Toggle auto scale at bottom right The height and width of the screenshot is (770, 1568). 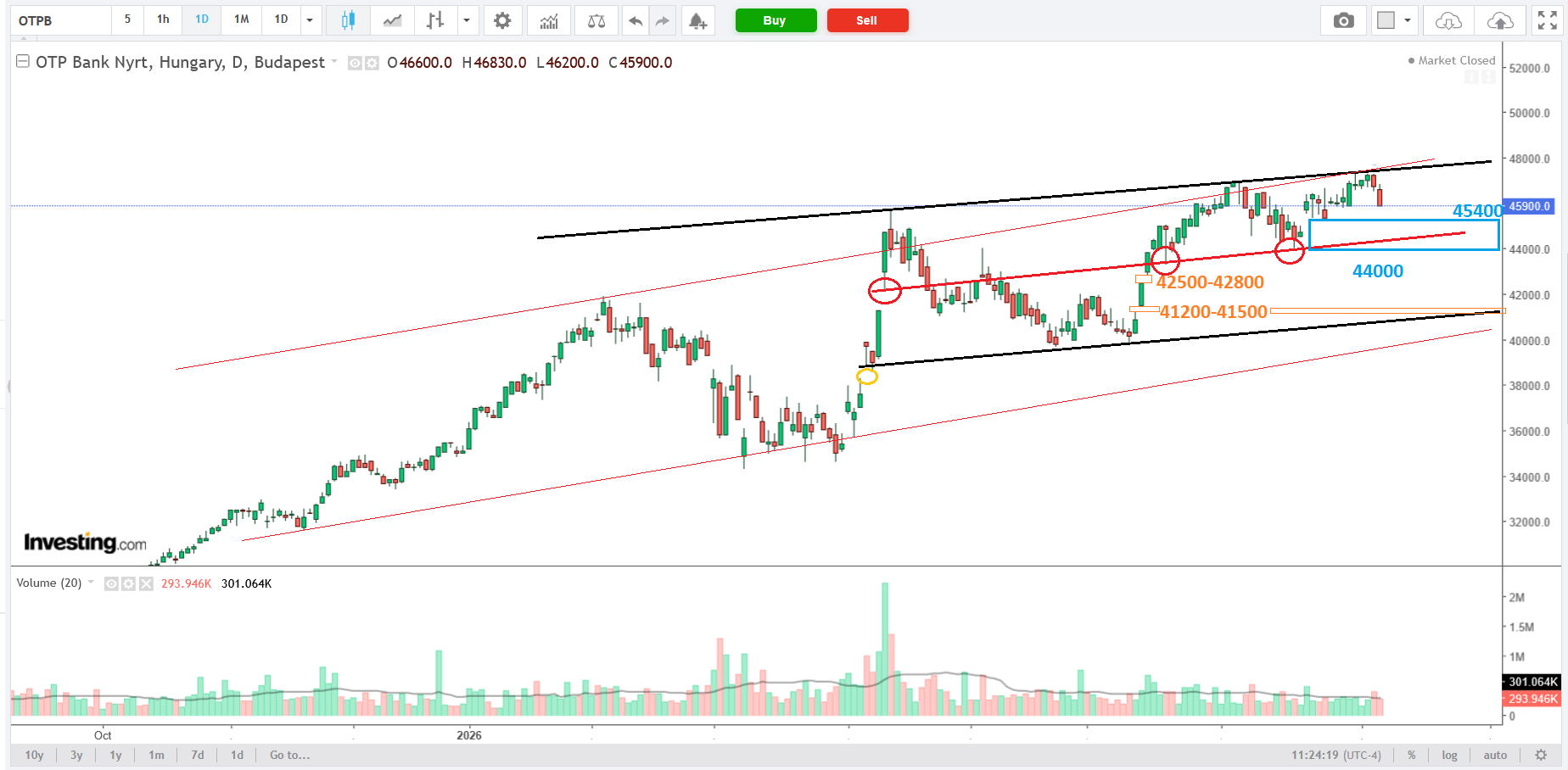point(1495,755)
